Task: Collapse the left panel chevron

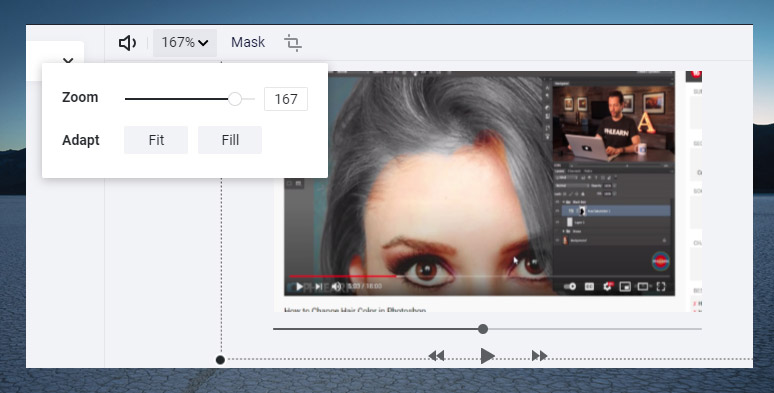Action: click(68, 60)
